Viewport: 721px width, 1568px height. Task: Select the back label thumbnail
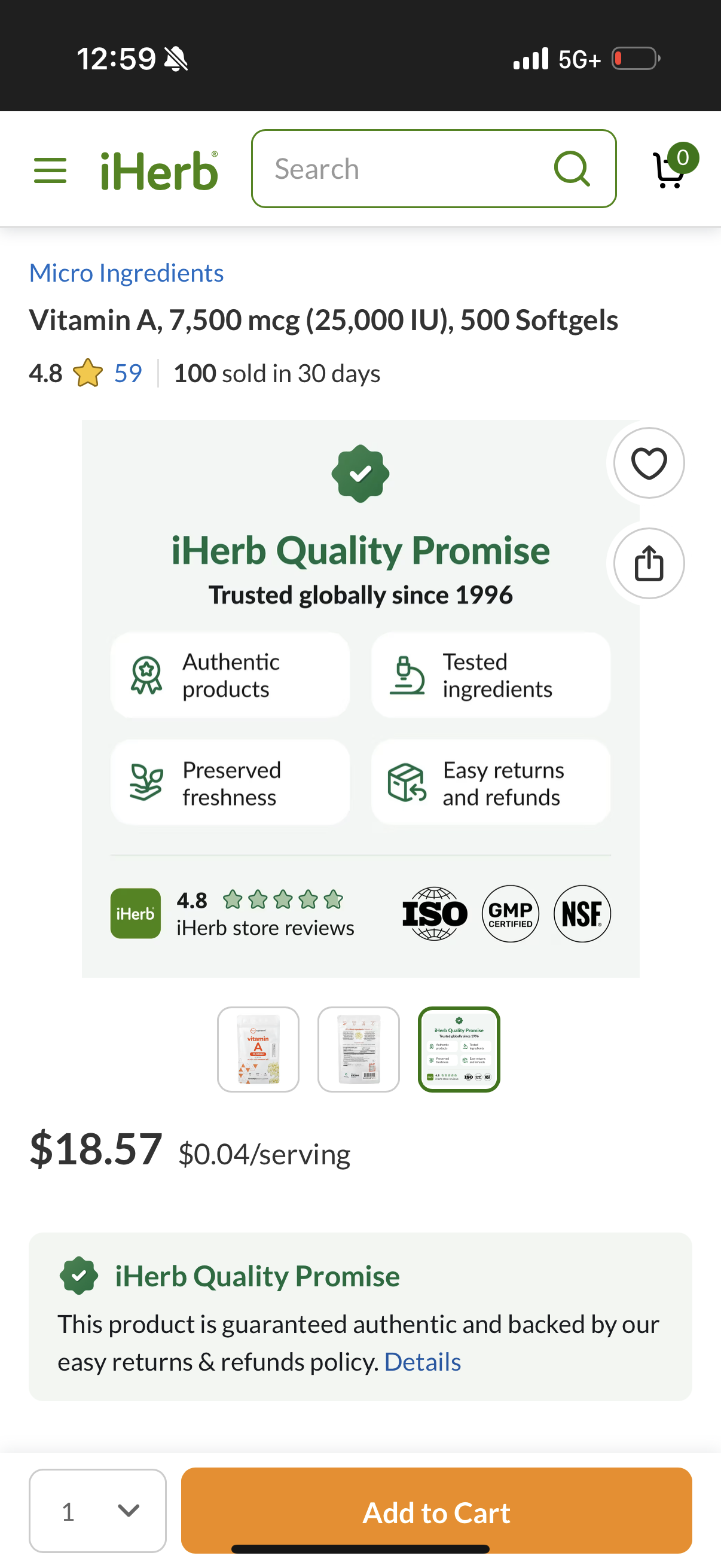pos(358,1049)
